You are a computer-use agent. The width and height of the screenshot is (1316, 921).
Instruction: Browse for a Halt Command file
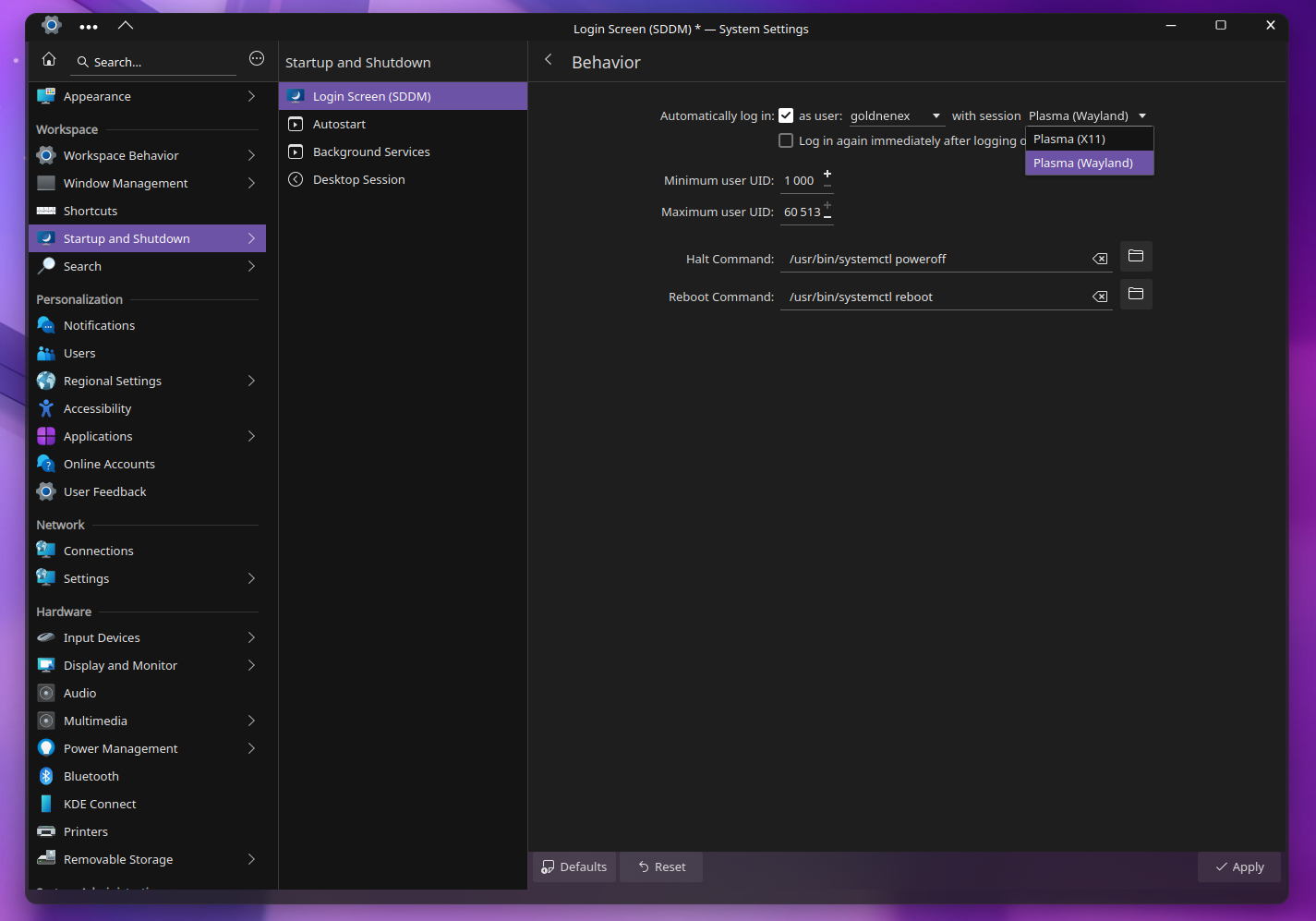click(x=1136, y=256)
